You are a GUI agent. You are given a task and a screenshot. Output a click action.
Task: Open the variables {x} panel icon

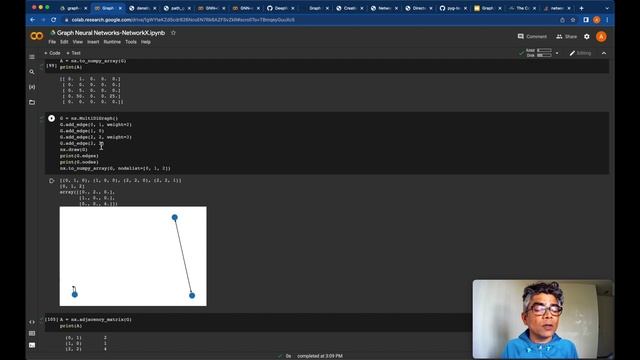tap(32, 87)
